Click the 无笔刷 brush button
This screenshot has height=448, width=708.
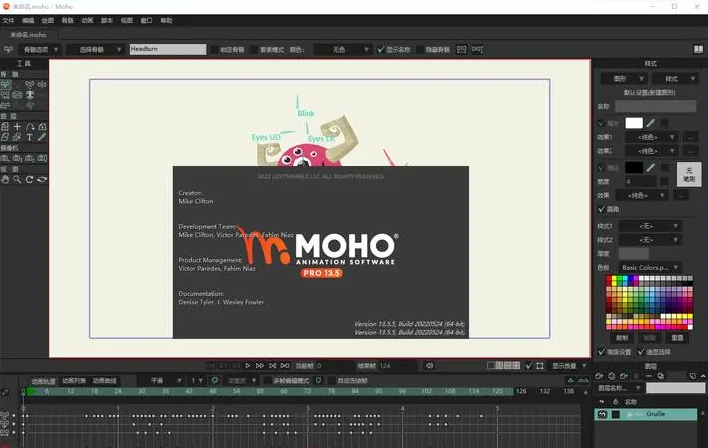pos(689,174)
